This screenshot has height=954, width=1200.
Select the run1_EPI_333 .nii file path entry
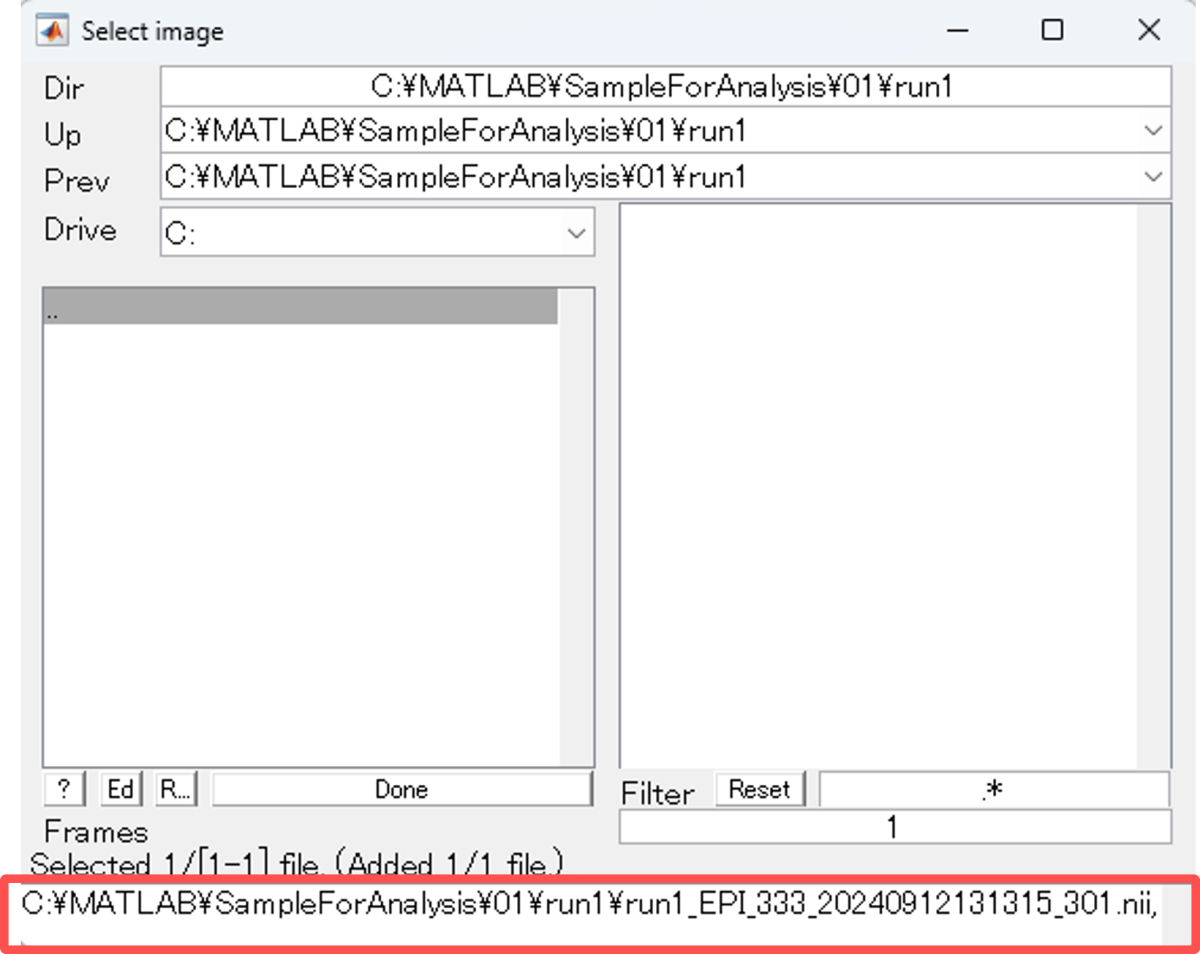point(590,904)
